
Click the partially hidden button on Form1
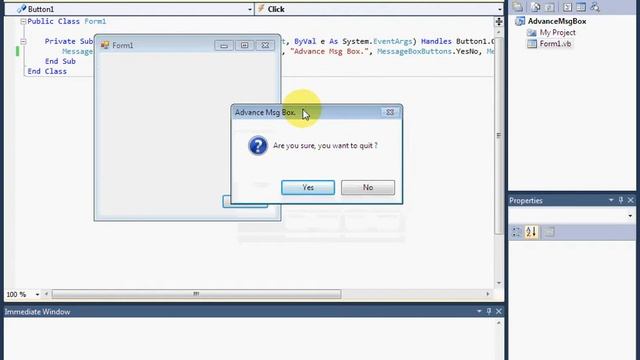(x=227, y=201)
